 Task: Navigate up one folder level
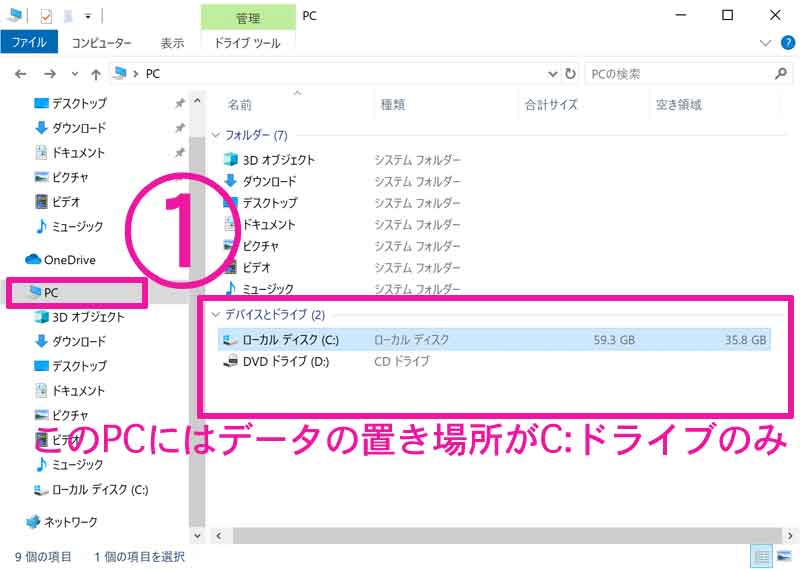[96, 74]
